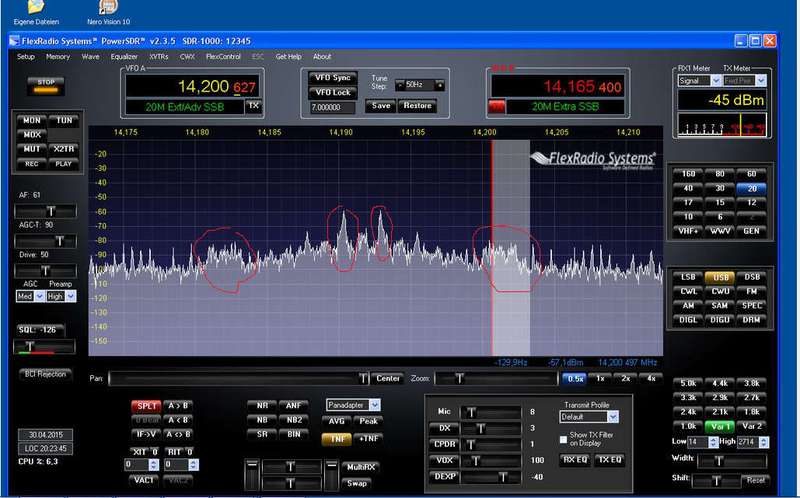Open the XVTRs menu
800x498 pixels.
159,57
